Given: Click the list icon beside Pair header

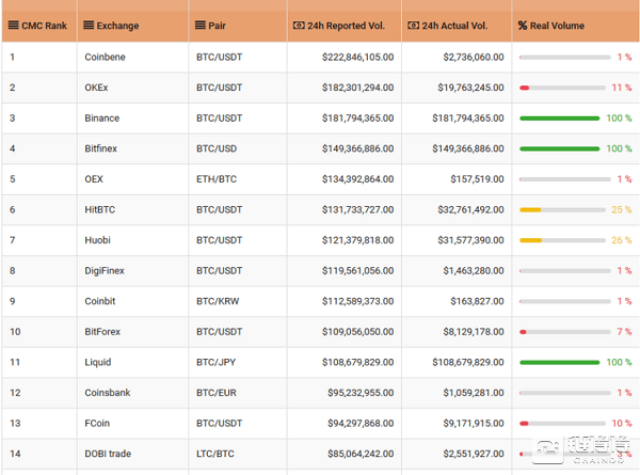Looking at the screenshot, I should (x=200, y=25).
